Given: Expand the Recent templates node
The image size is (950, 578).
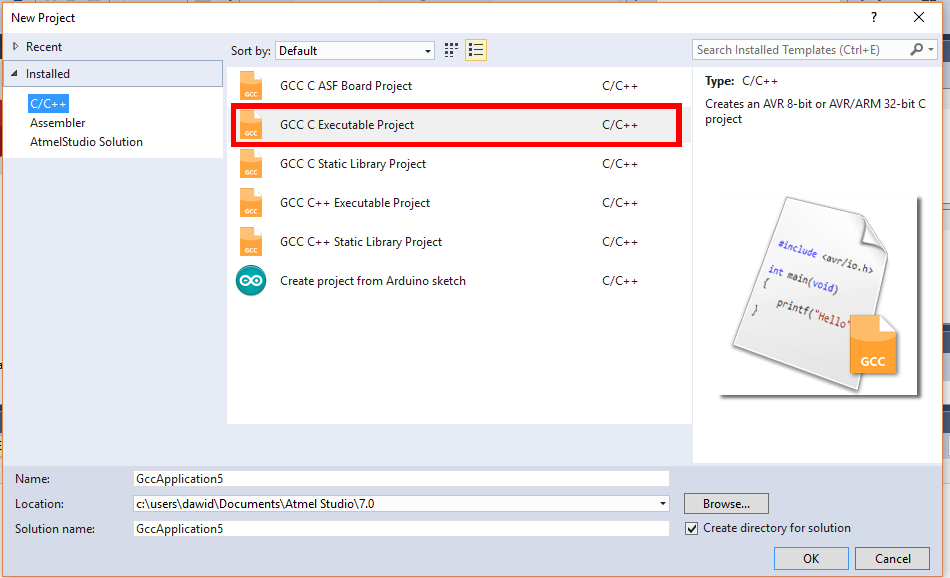Looking at the screenshot, I should pos(16,47).
